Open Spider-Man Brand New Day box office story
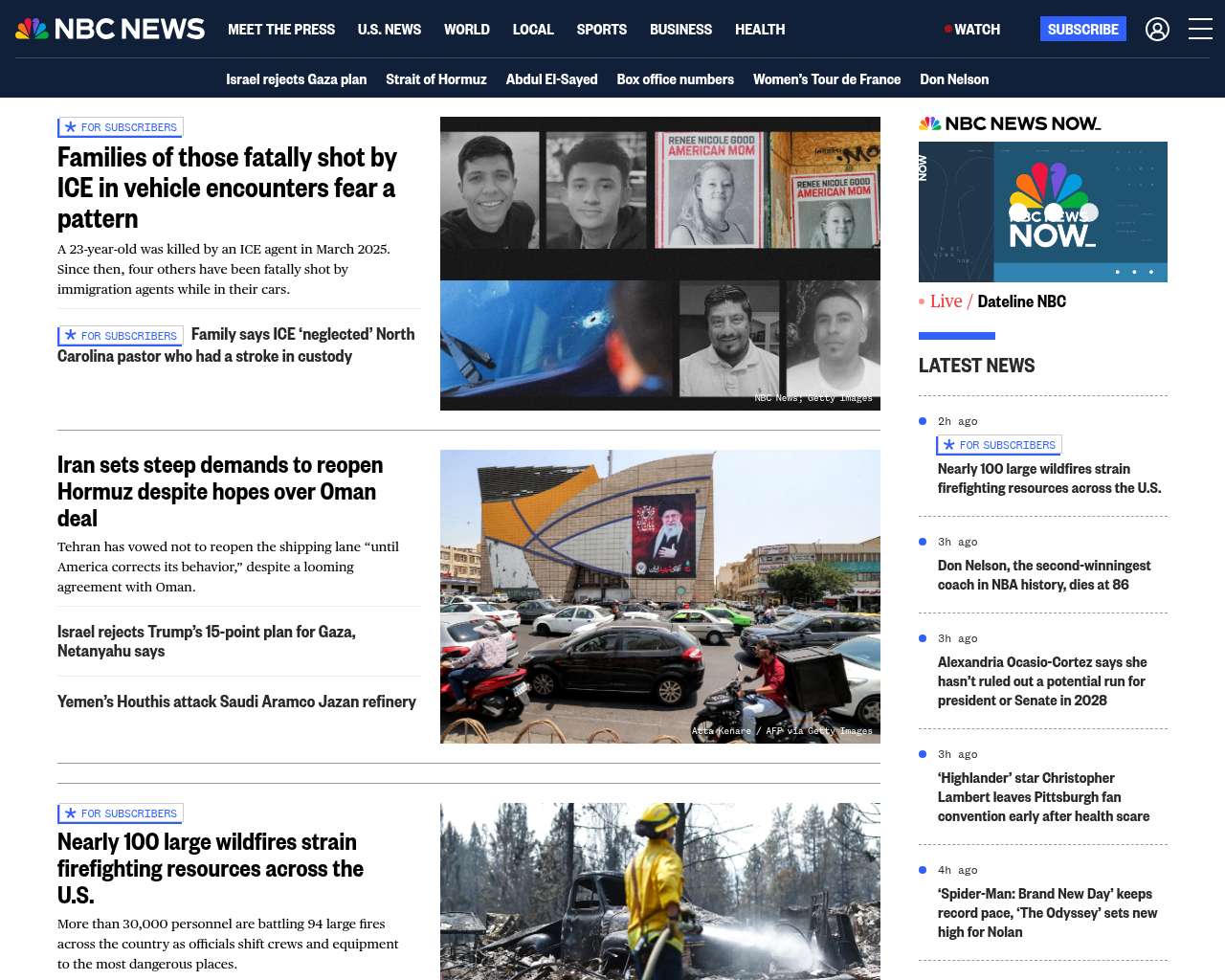This screenshot has width=1225, height=980. (1048, 913)
